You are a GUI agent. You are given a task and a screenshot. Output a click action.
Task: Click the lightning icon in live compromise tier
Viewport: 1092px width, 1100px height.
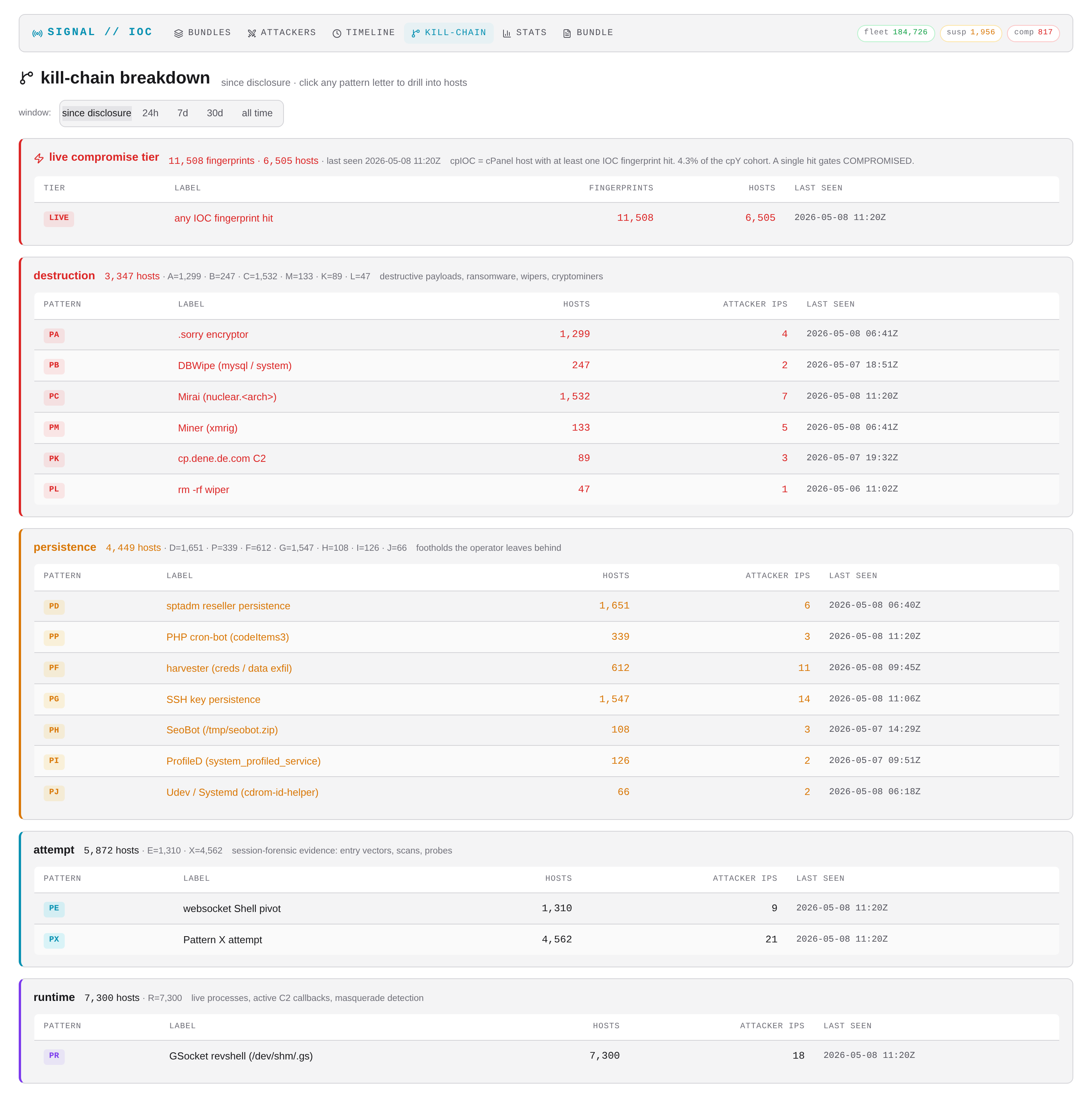tap(39, 158)
